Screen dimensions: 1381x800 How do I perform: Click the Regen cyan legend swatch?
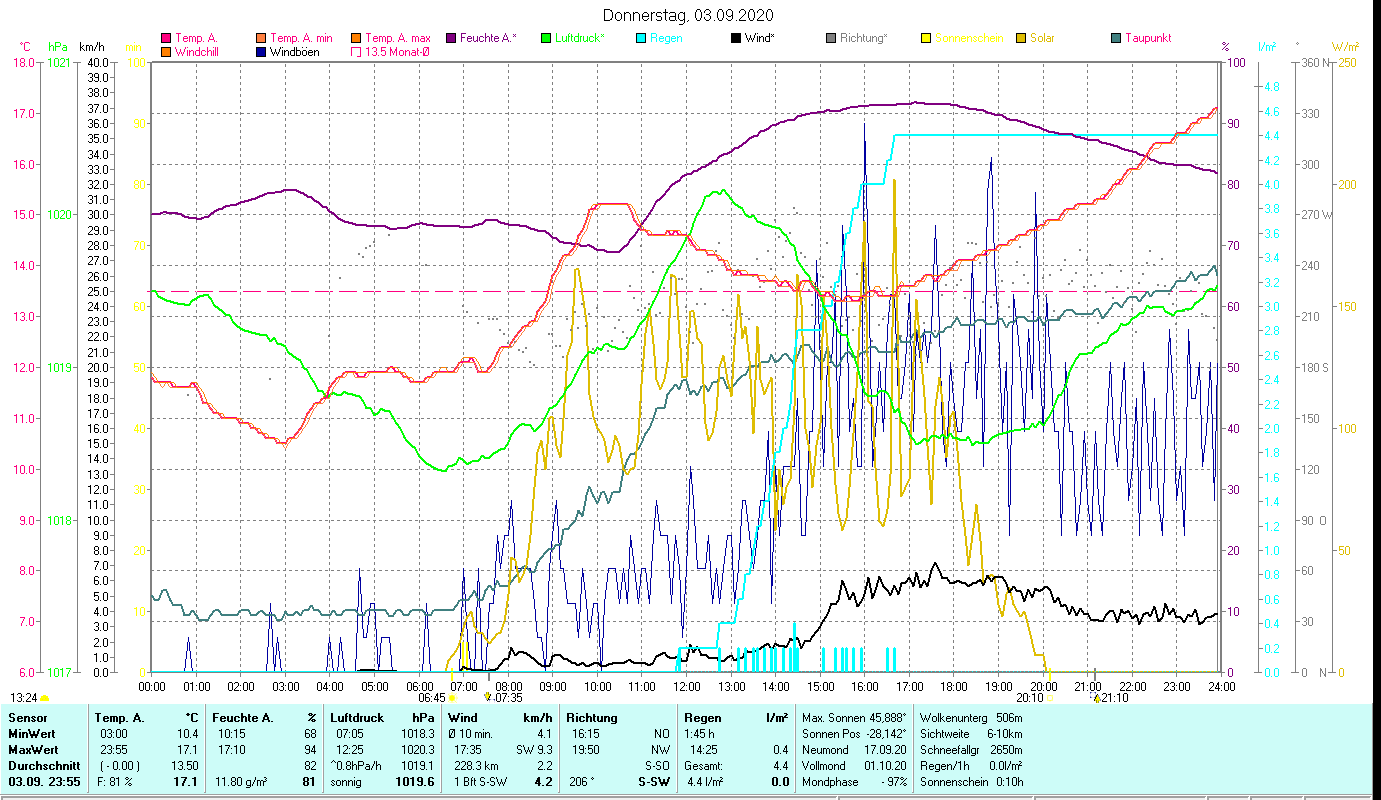(640, 38)
